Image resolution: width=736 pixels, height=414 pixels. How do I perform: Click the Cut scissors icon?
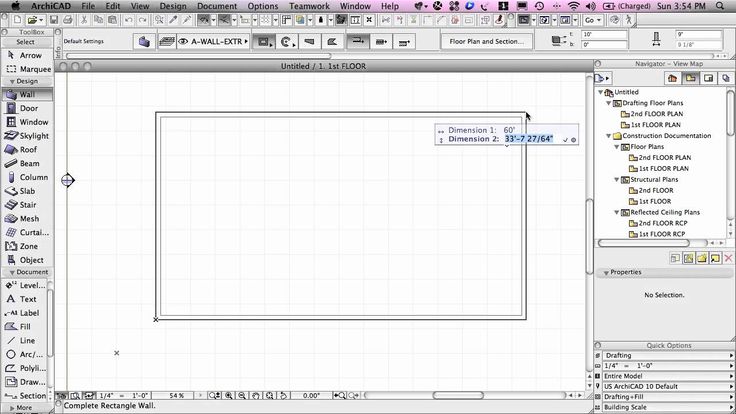coord(84,20)
